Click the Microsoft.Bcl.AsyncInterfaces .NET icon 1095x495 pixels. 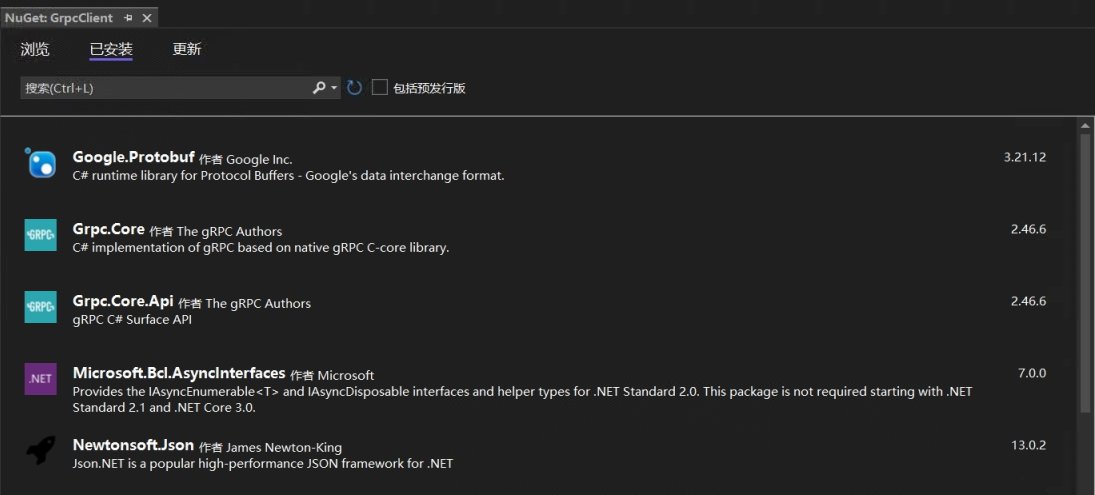pos(41,379)
